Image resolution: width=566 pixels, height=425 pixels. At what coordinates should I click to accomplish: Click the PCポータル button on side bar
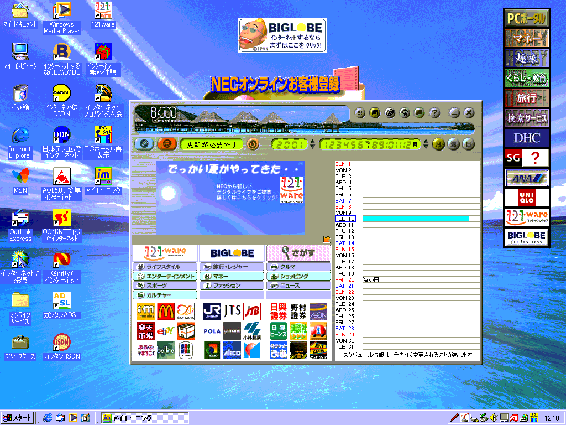pyautogui.click(x=527, y=18)
